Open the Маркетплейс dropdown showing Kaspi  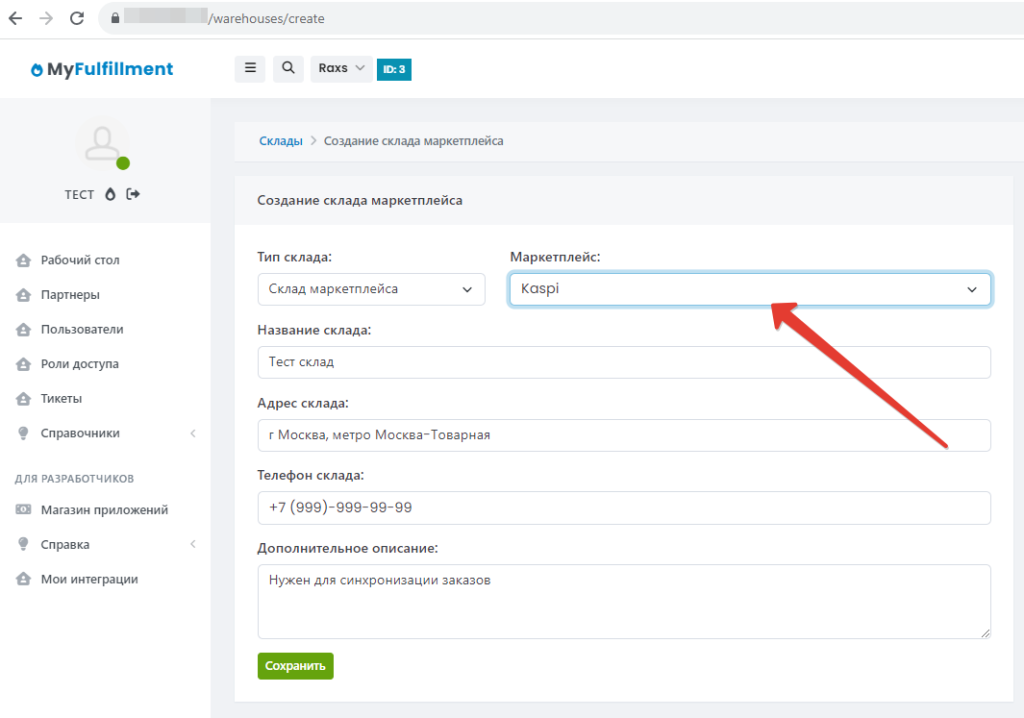[x=750, y=289]
